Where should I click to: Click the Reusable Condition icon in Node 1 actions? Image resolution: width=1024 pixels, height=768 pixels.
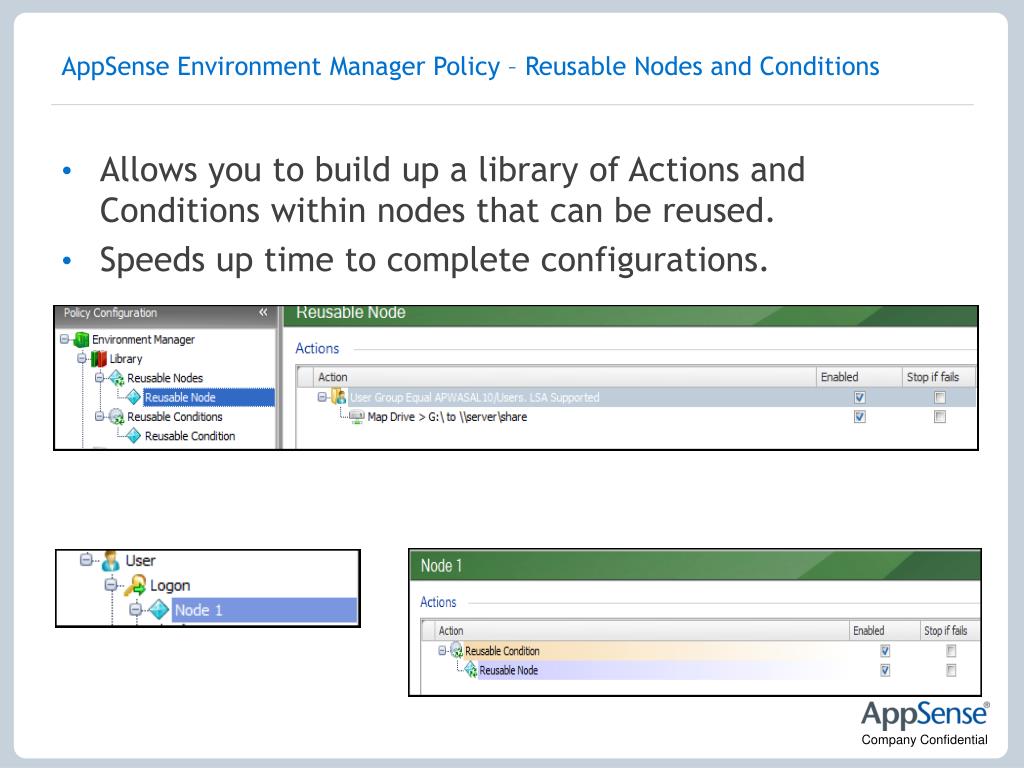[x=456, y=650]
